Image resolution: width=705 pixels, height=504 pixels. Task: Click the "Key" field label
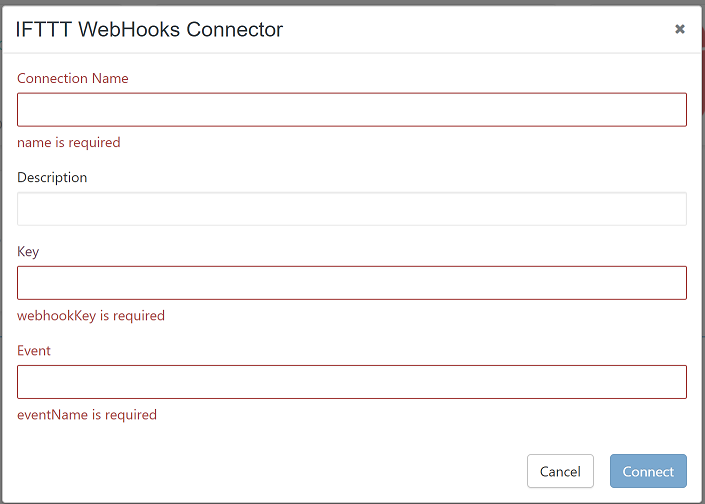coord(28,251)
